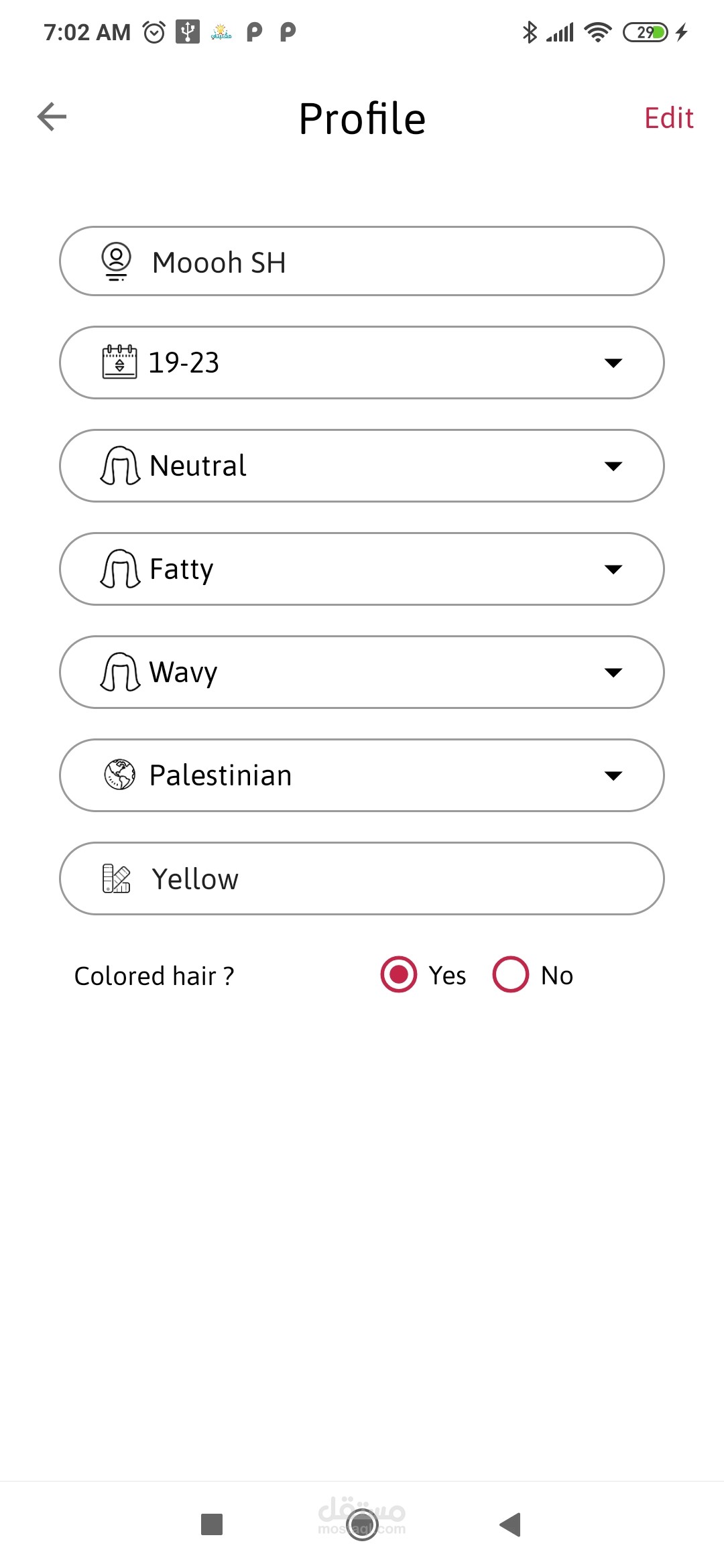Click the hair icon beside Neutral

point(120,466)
